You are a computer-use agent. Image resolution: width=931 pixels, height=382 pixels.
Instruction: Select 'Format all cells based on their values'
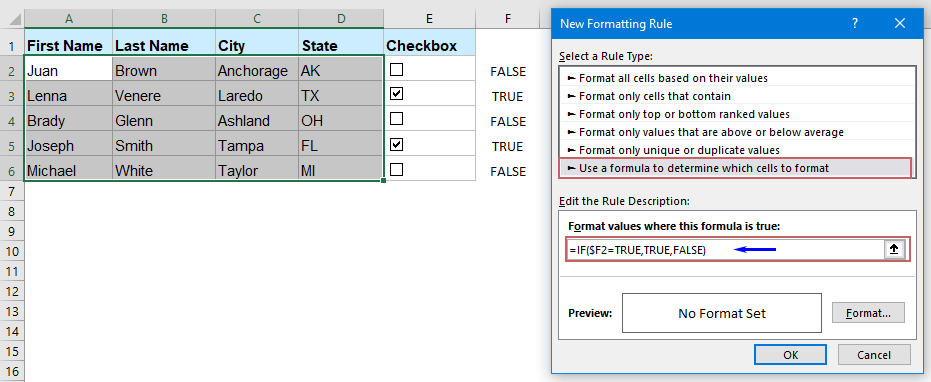[735, 78]
